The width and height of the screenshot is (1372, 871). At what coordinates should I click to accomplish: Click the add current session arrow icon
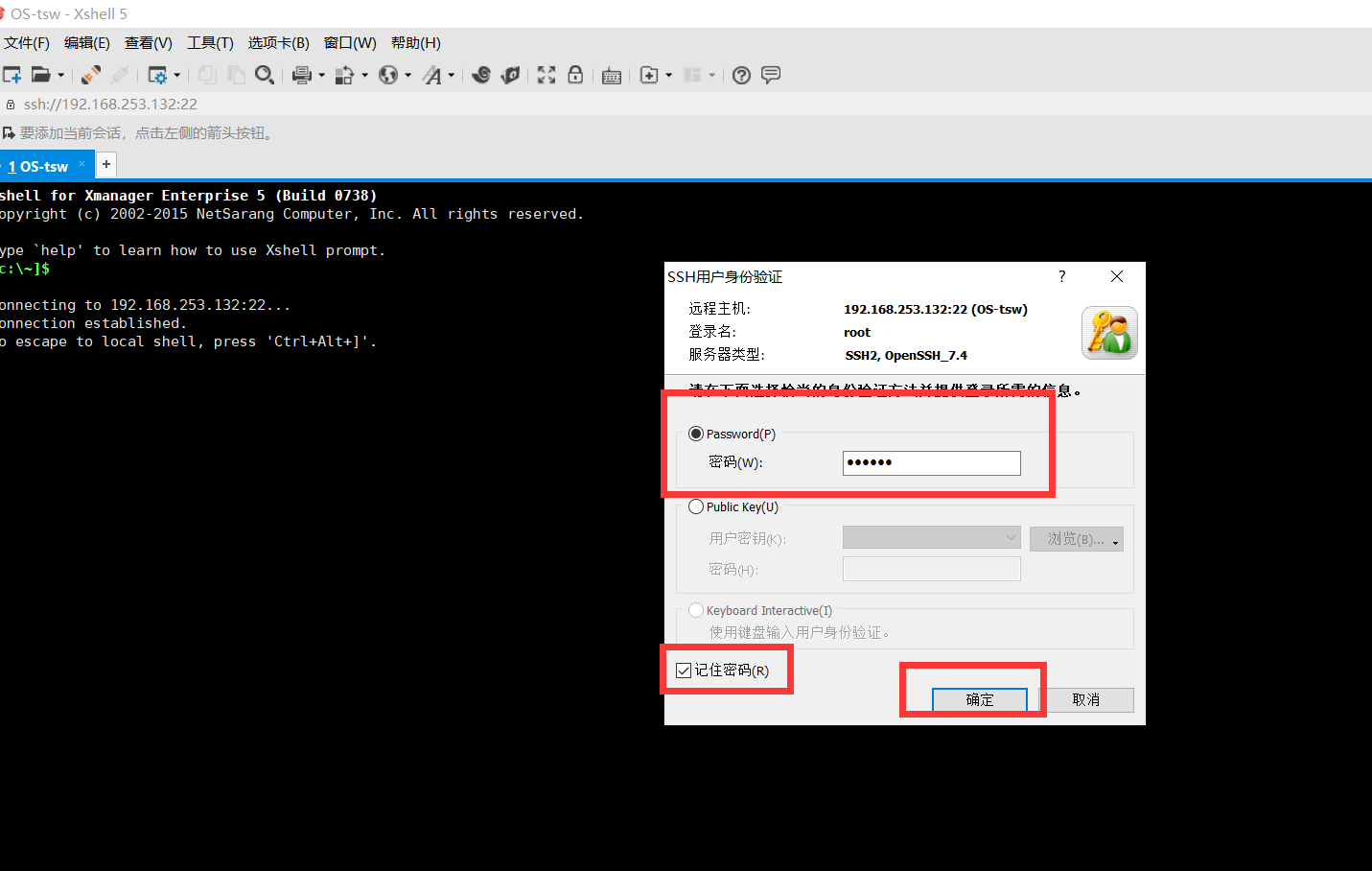pyautogui.click(x=9, y=133)
